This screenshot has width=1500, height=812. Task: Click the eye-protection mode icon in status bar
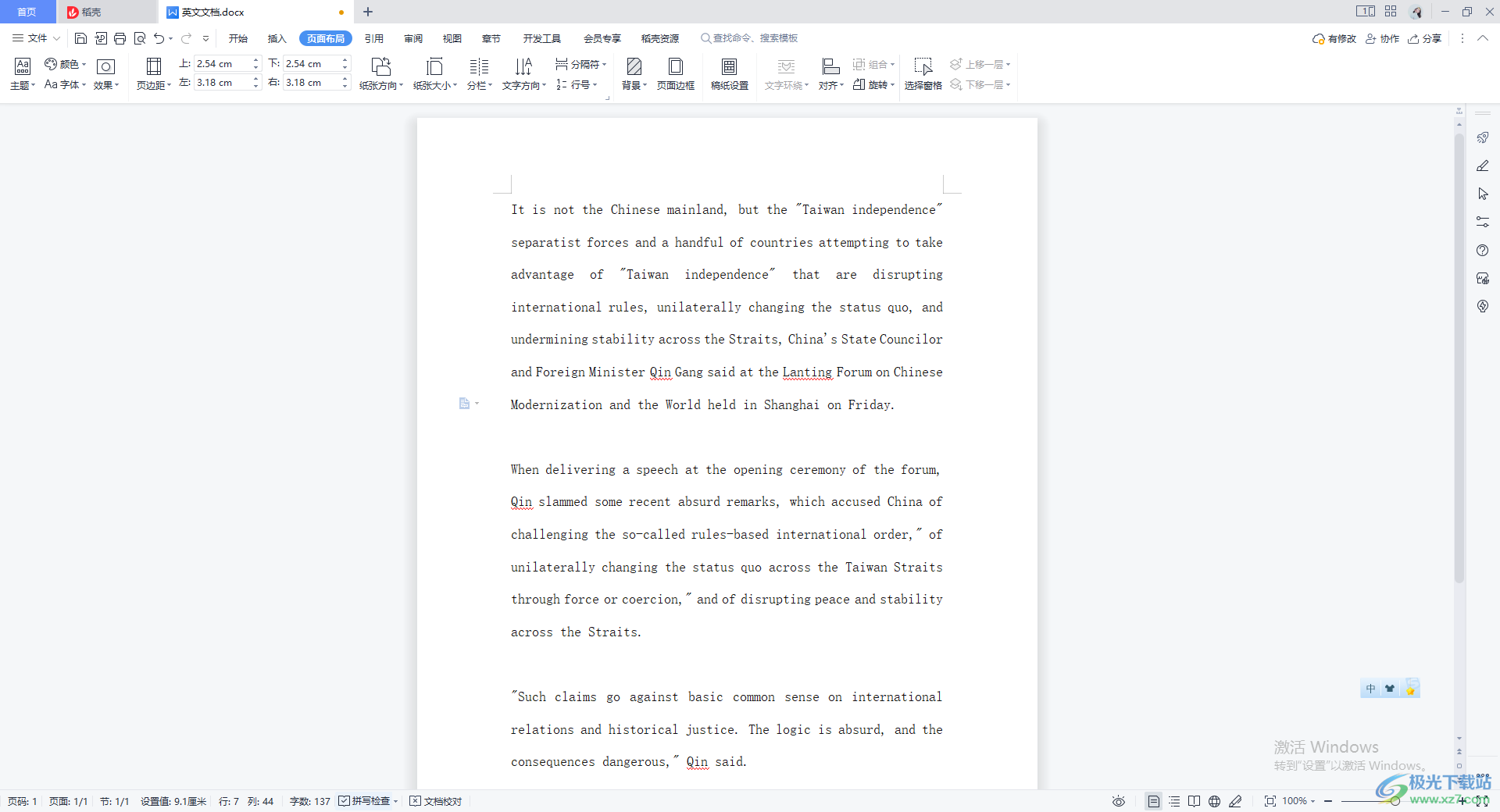1119,801
